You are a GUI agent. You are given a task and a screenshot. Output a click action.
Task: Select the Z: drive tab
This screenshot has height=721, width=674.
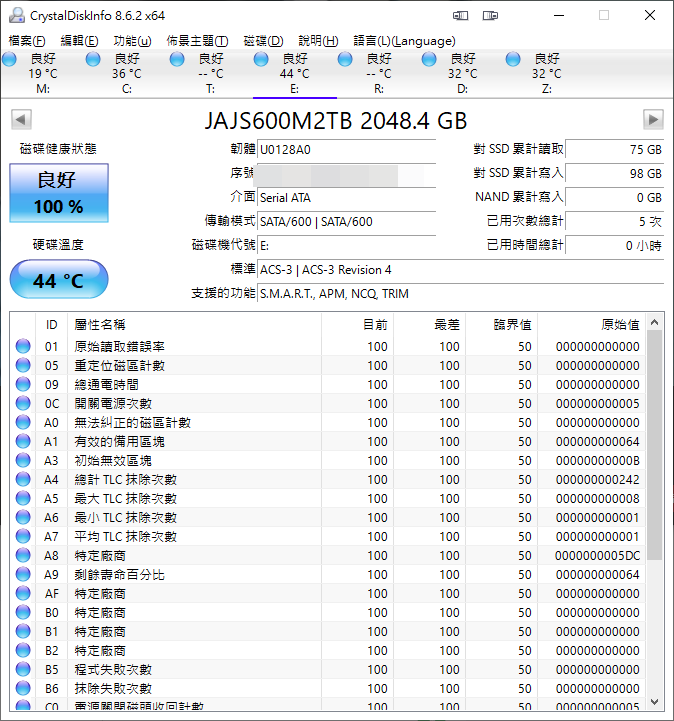[547, 74]
